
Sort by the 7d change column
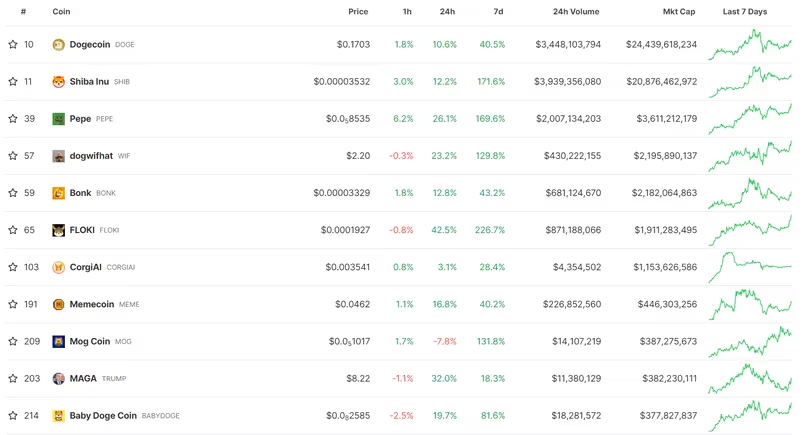pyautogui.click(x=498, y=12)
